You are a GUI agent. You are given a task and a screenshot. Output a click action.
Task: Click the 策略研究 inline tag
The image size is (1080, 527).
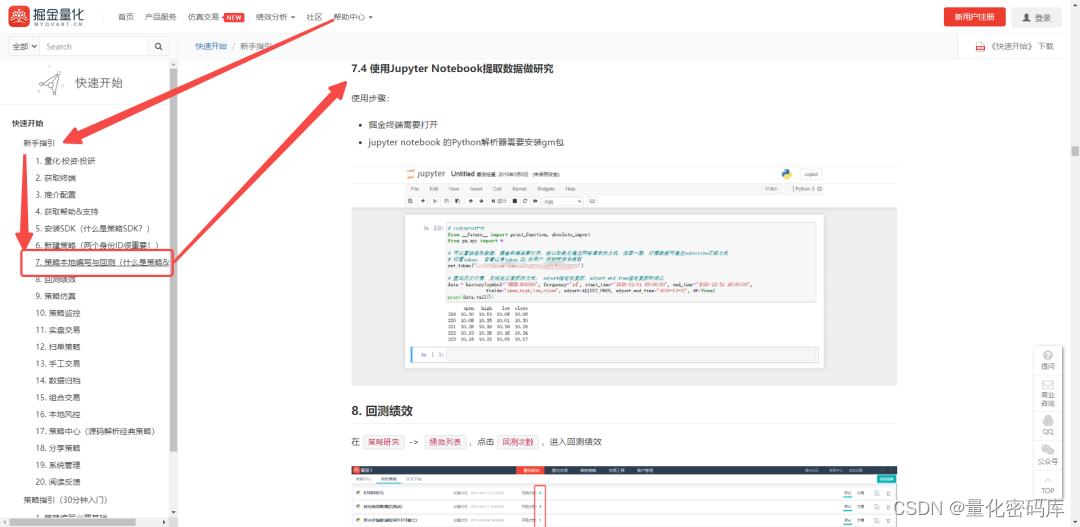[x=384, y=442]
